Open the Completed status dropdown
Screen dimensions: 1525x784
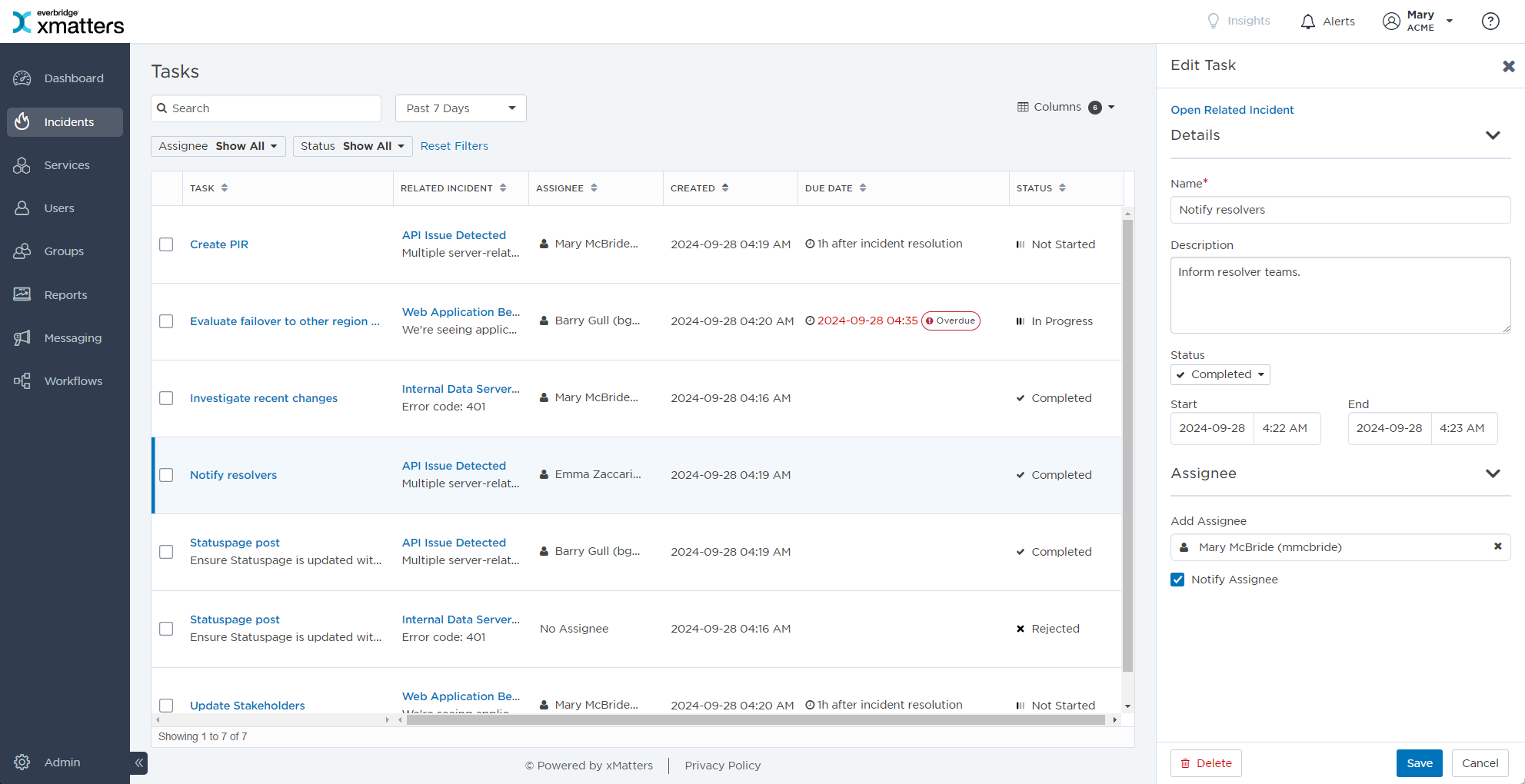(1220, 374)
